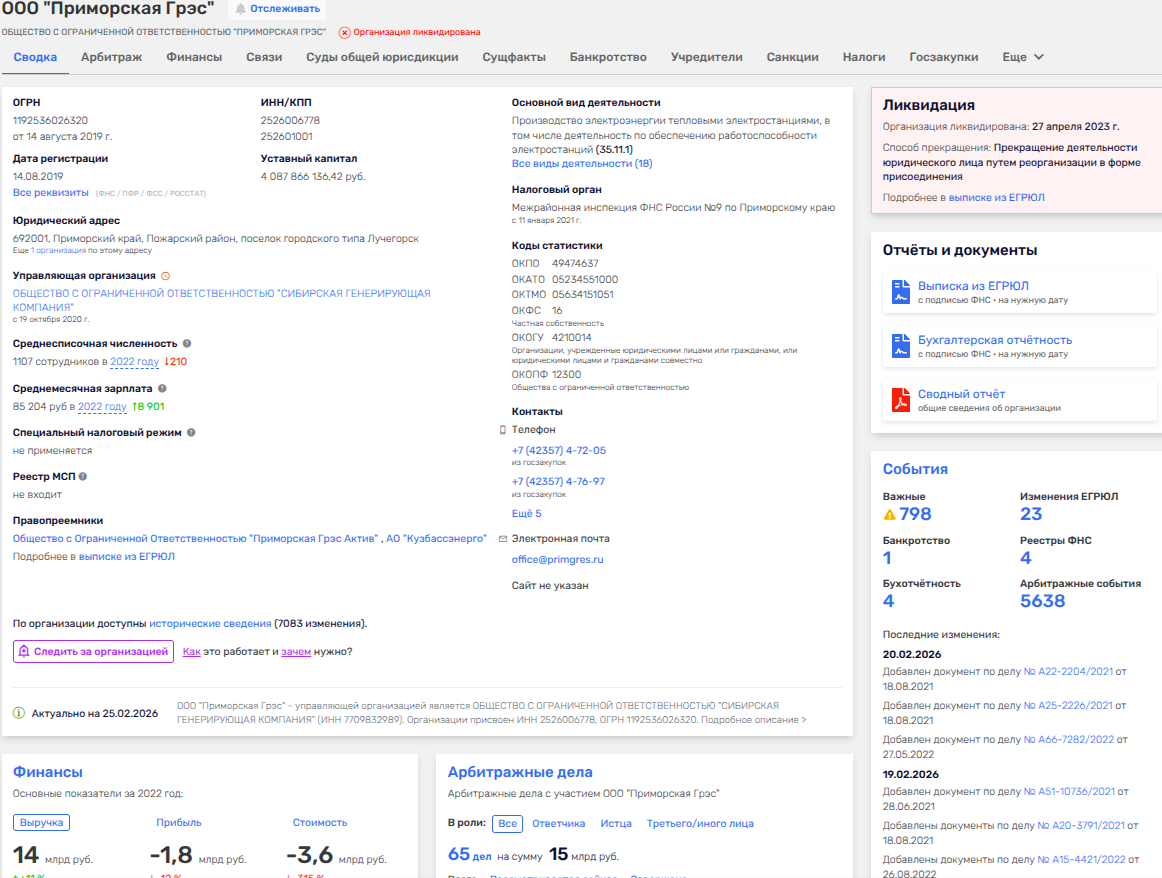Click help icon next to Среднемесячная зарплата
1162x878 pixels.
162,388
